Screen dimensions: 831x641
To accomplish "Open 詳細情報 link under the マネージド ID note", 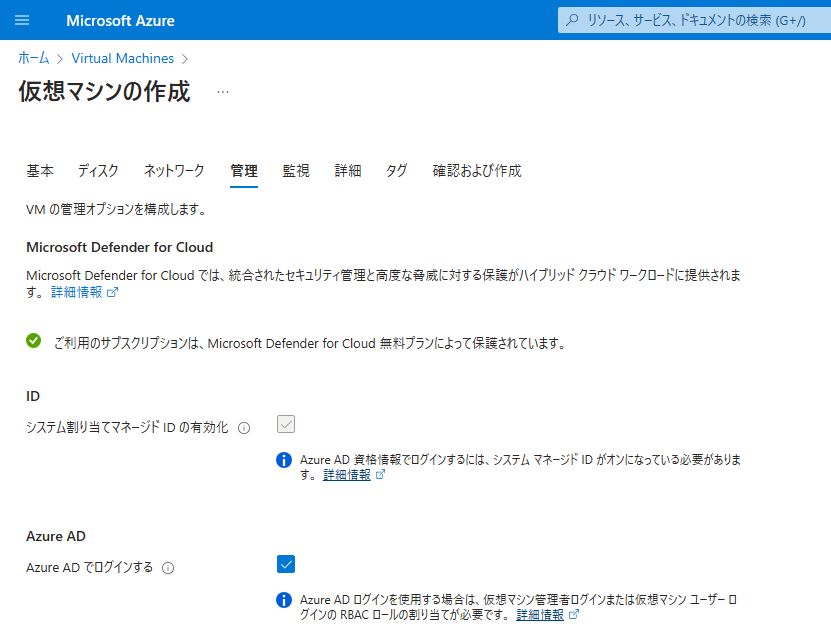I will pyautogui.click(x=347, y=475).
